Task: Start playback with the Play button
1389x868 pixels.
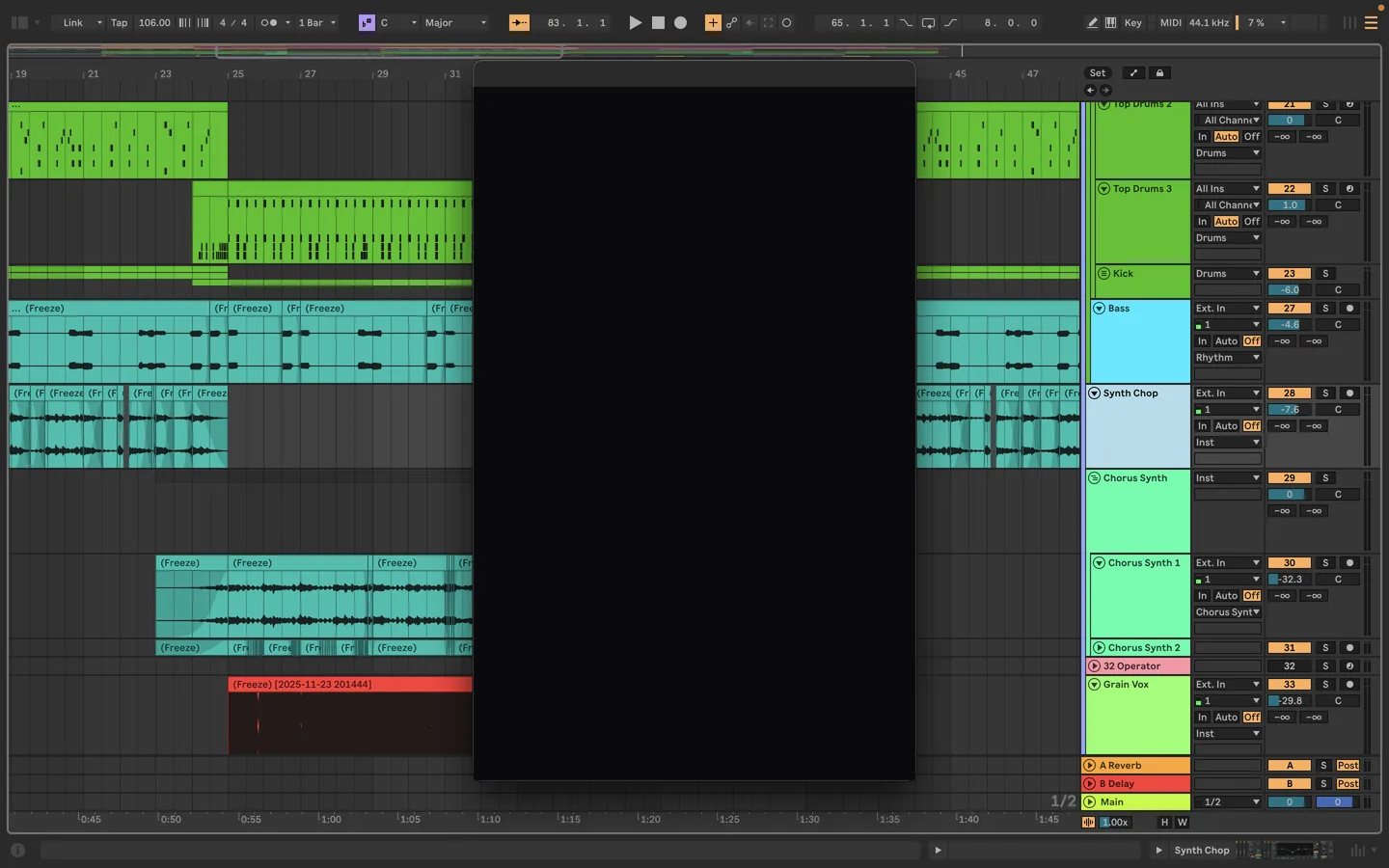Action: point(635,22)
